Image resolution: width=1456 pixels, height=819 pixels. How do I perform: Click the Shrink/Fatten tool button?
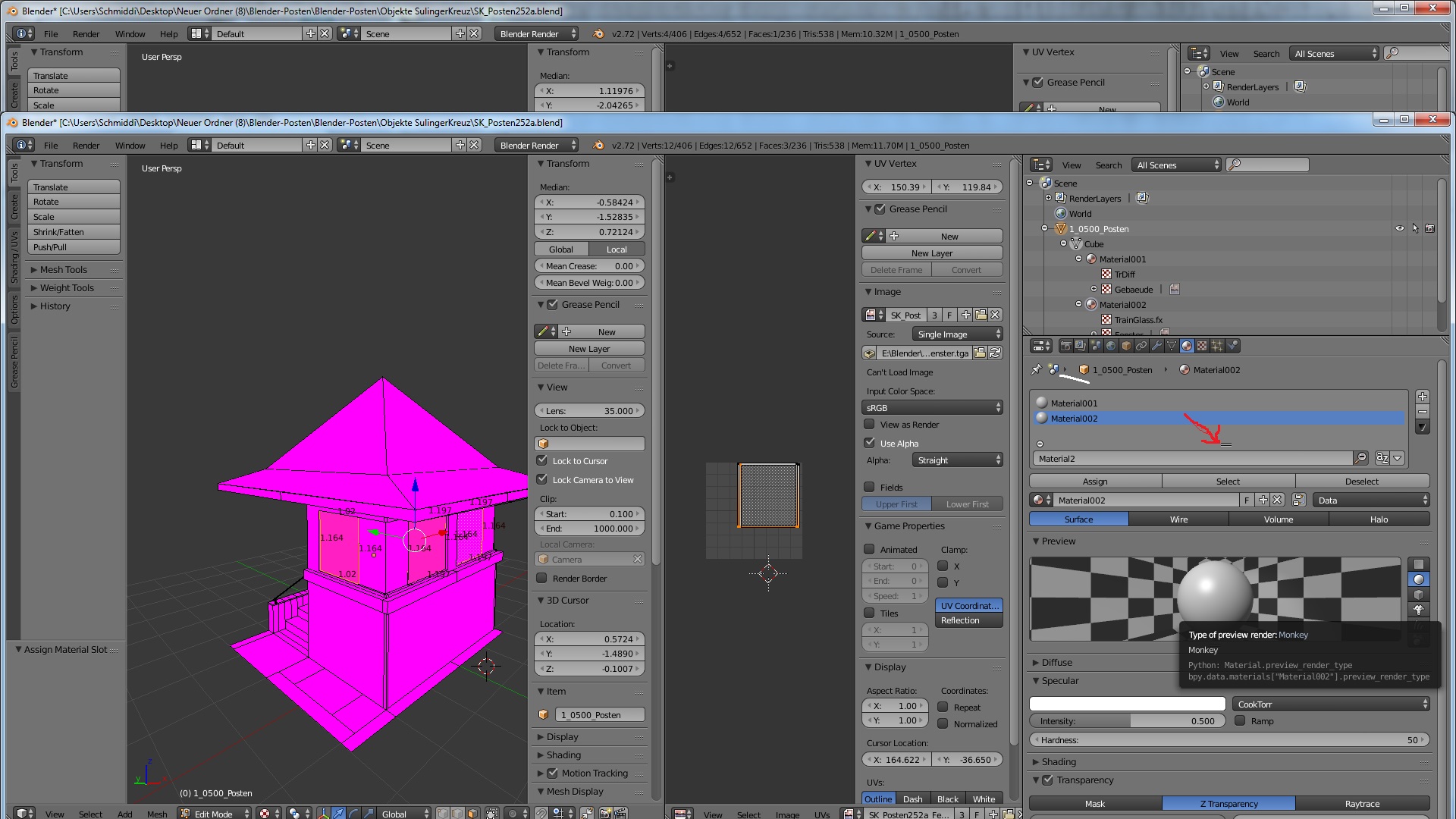coord(74,232)
